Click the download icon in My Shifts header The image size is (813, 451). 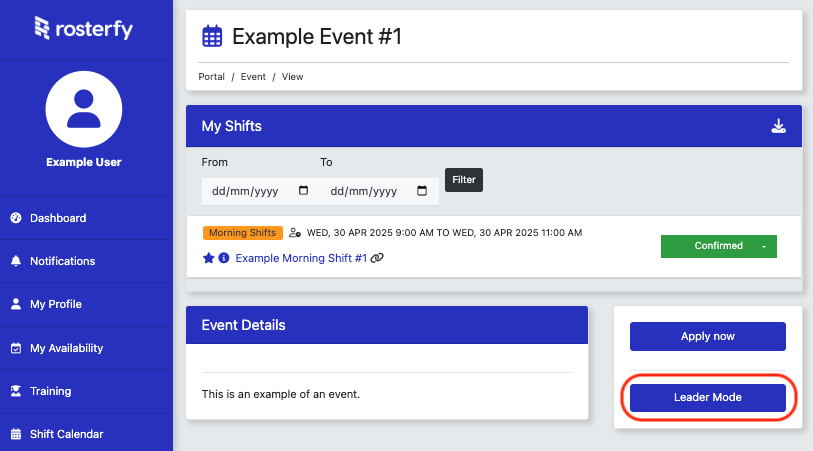[778, 126]
